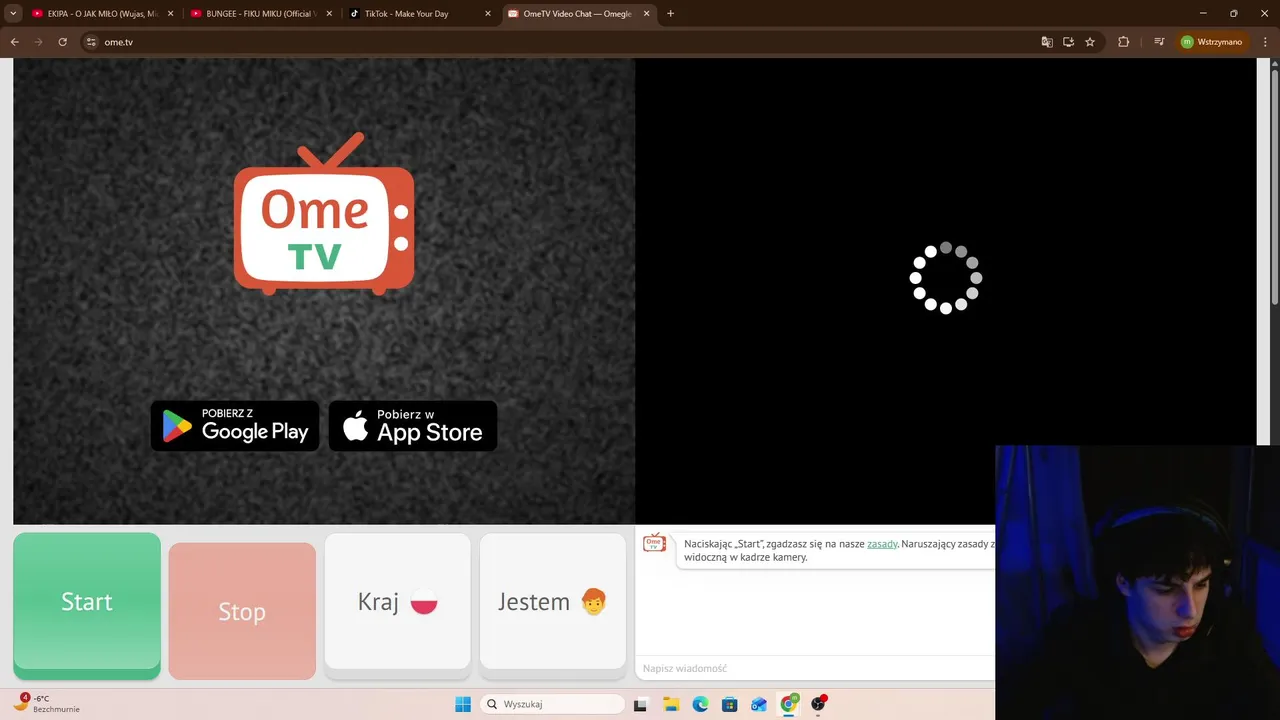Image resolution: width=1280 pixels, height=720 pixels.
Task: Close the EKIPA YouTube tab
Action: [170, 14]
